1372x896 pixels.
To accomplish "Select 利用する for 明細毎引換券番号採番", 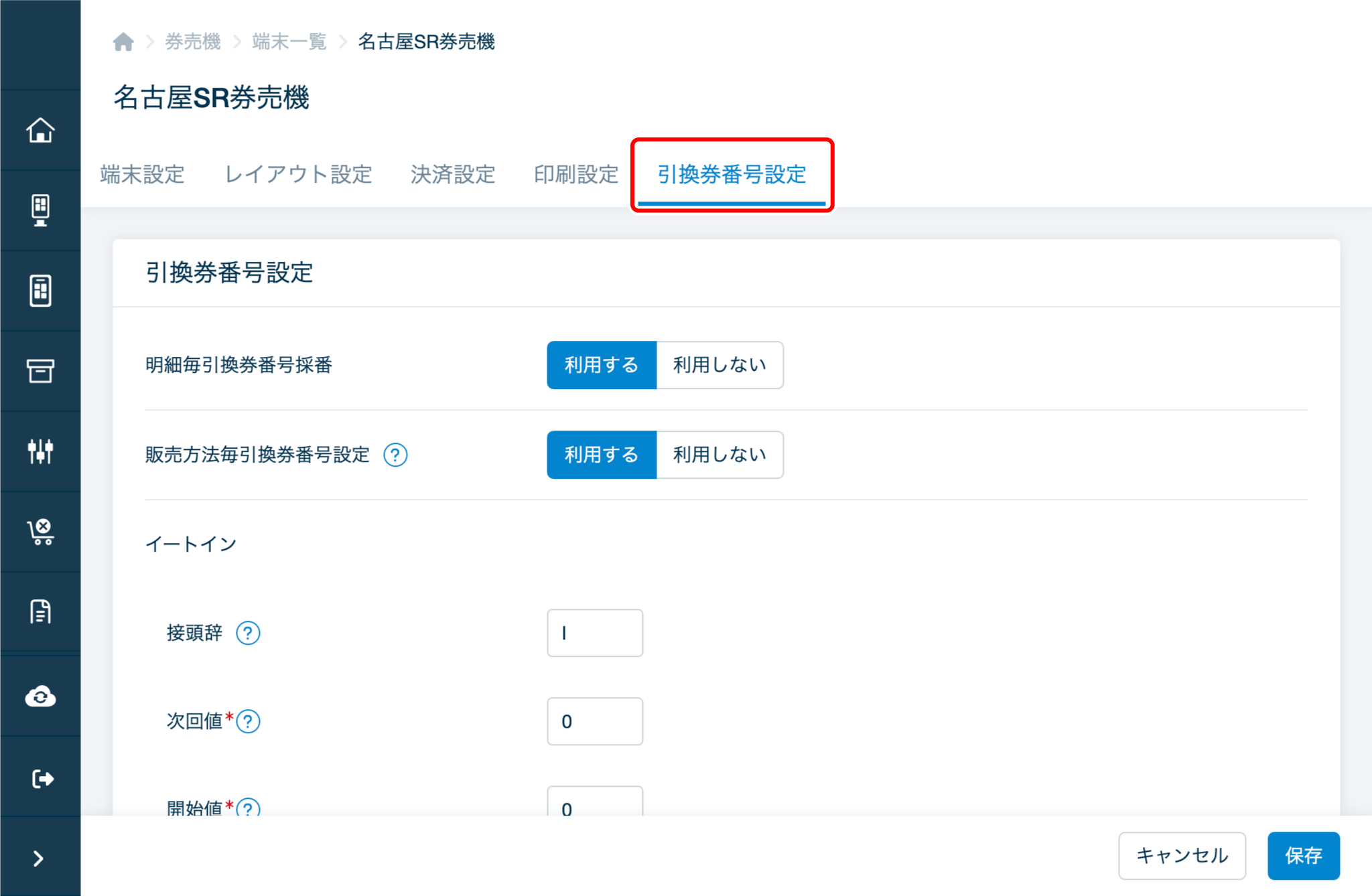I will point(601,365).
